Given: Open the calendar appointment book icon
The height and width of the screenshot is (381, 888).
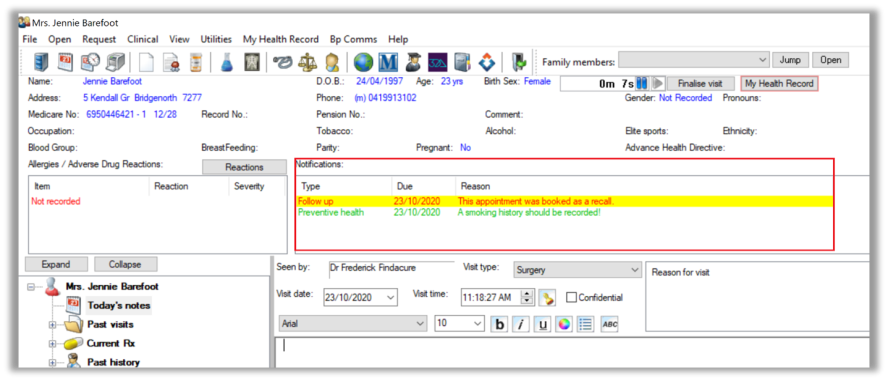Looking at the screenshot, I should coord(65,62).
